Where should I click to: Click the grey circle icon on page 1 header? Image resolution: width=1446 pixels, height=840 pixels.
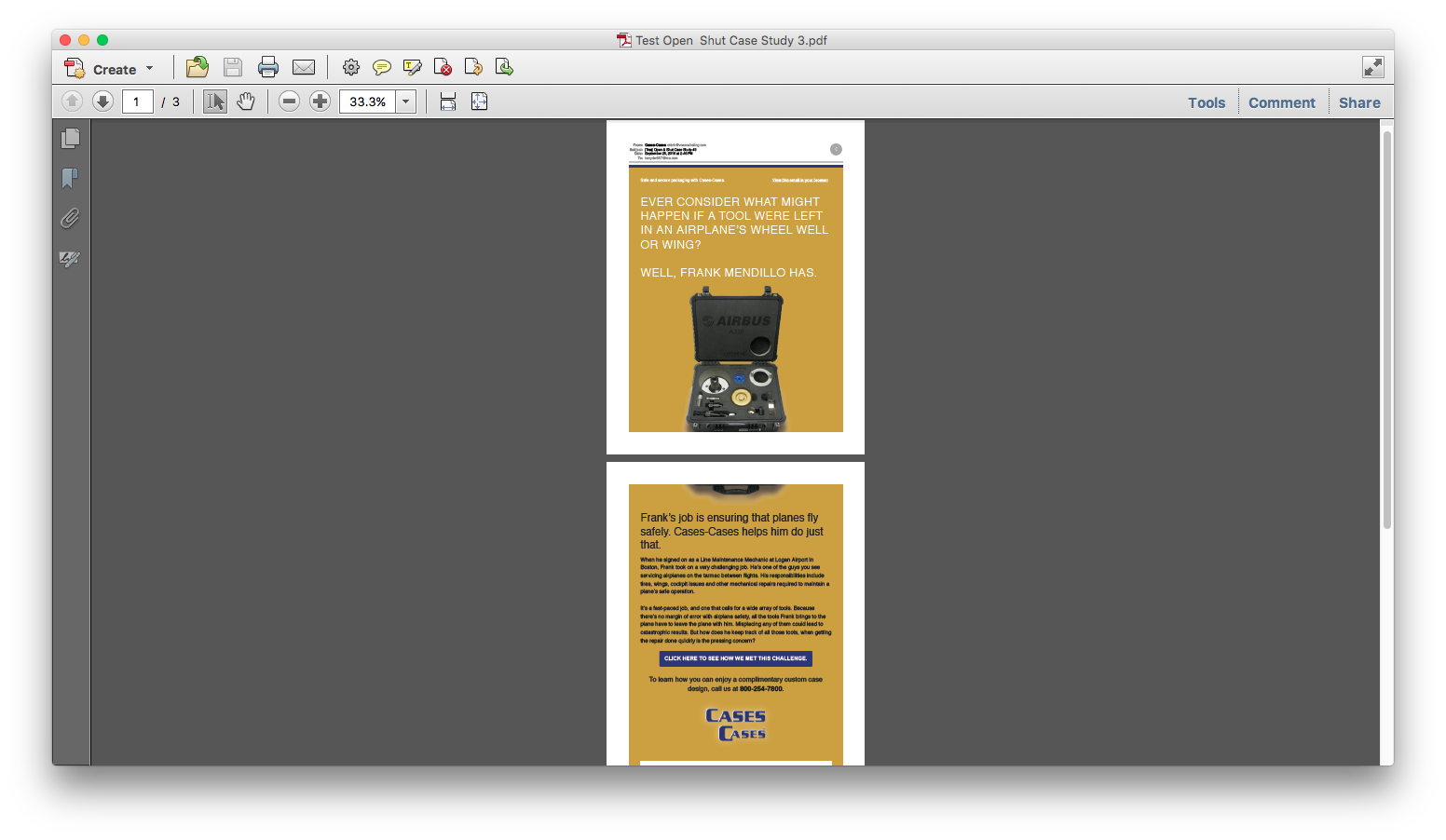pos(836,149)
